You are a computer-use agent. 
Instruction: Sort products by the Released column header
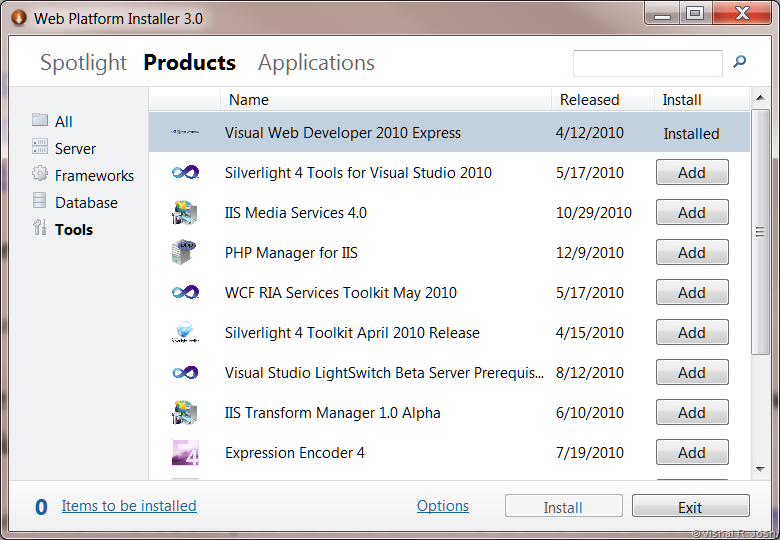[x=590, y=100]
